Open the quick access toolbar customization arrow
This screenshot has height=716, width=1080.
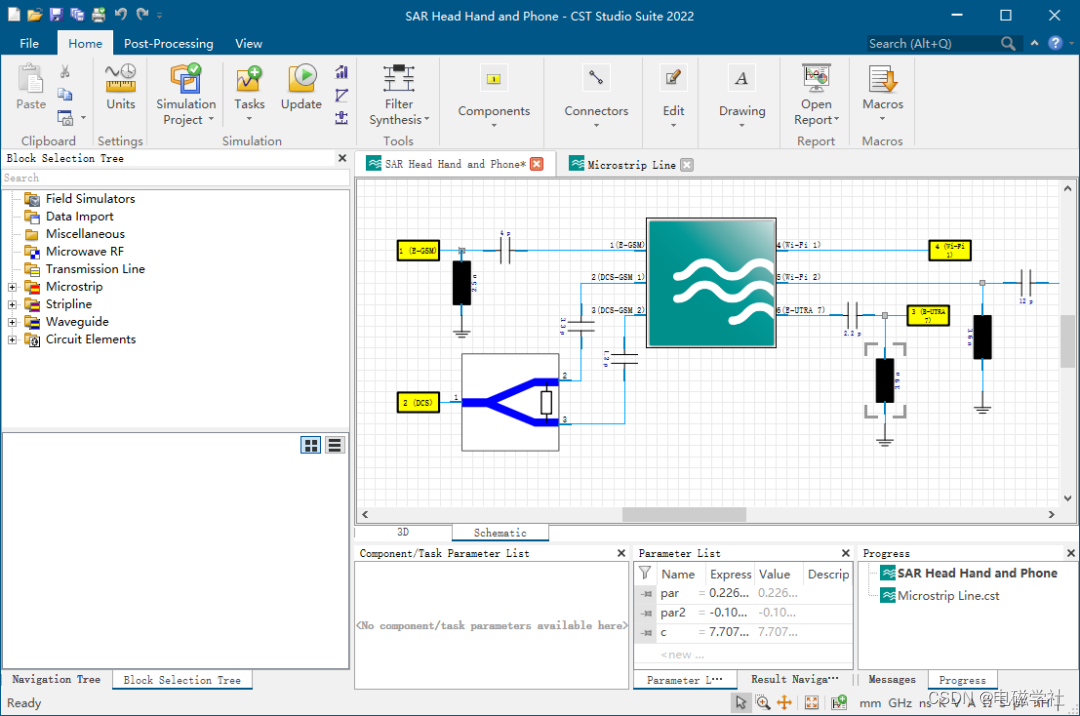coord(160,15)
